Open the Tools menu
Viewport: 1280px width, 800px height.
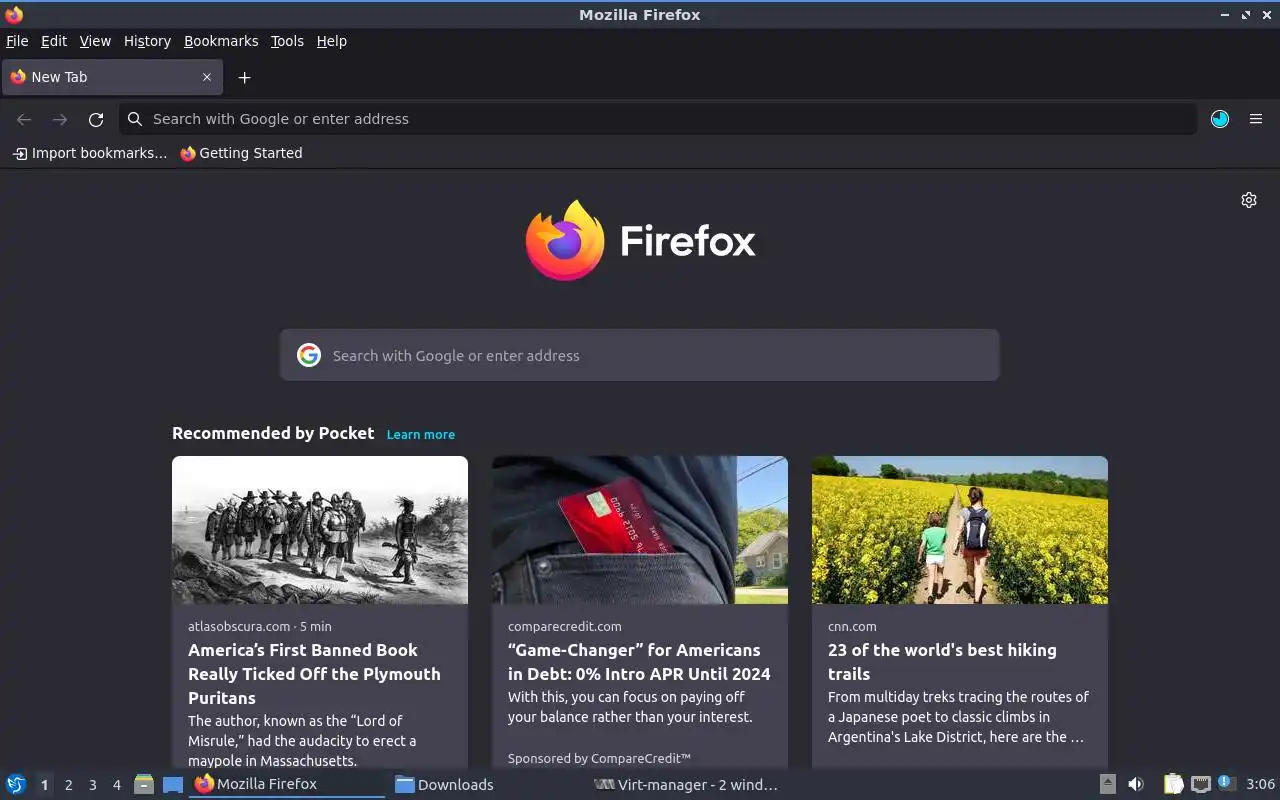point(287,41)
